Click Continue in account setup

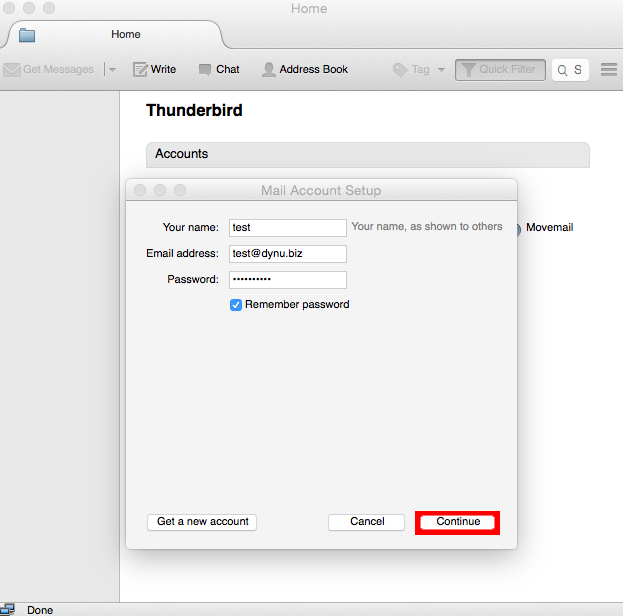tap(457, 522)
